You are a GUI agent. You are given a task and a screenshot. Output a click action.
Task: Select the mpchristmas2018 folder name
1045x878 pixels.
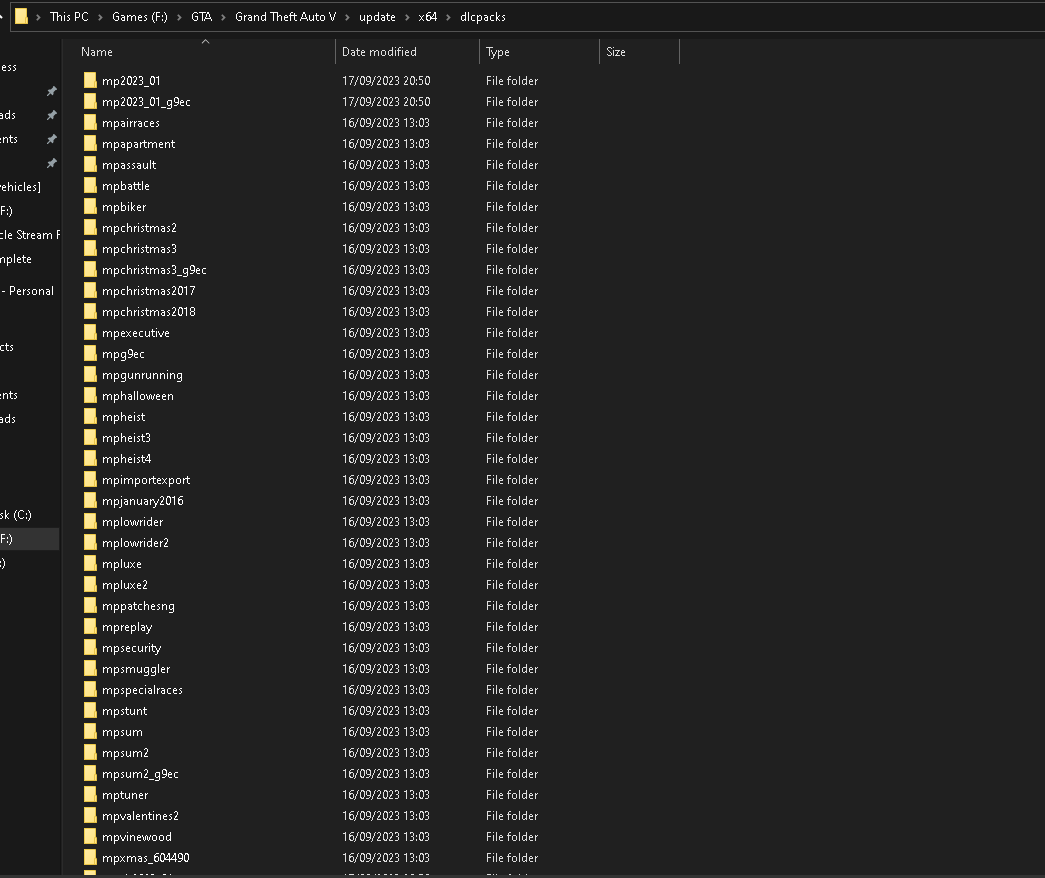coord(149,311)
